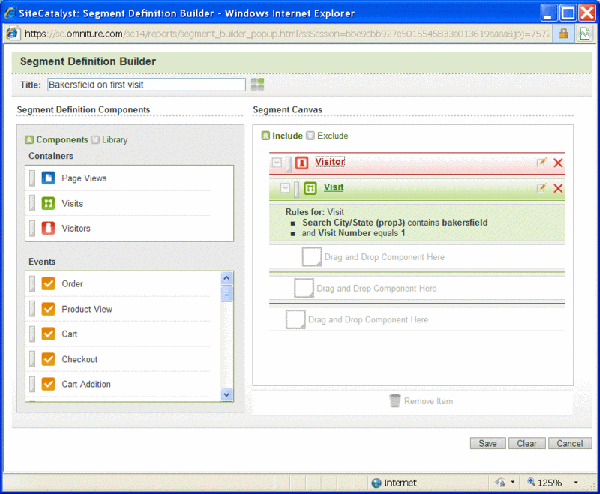Open the Visitor container link
The image size is (600, 494).
330,162
